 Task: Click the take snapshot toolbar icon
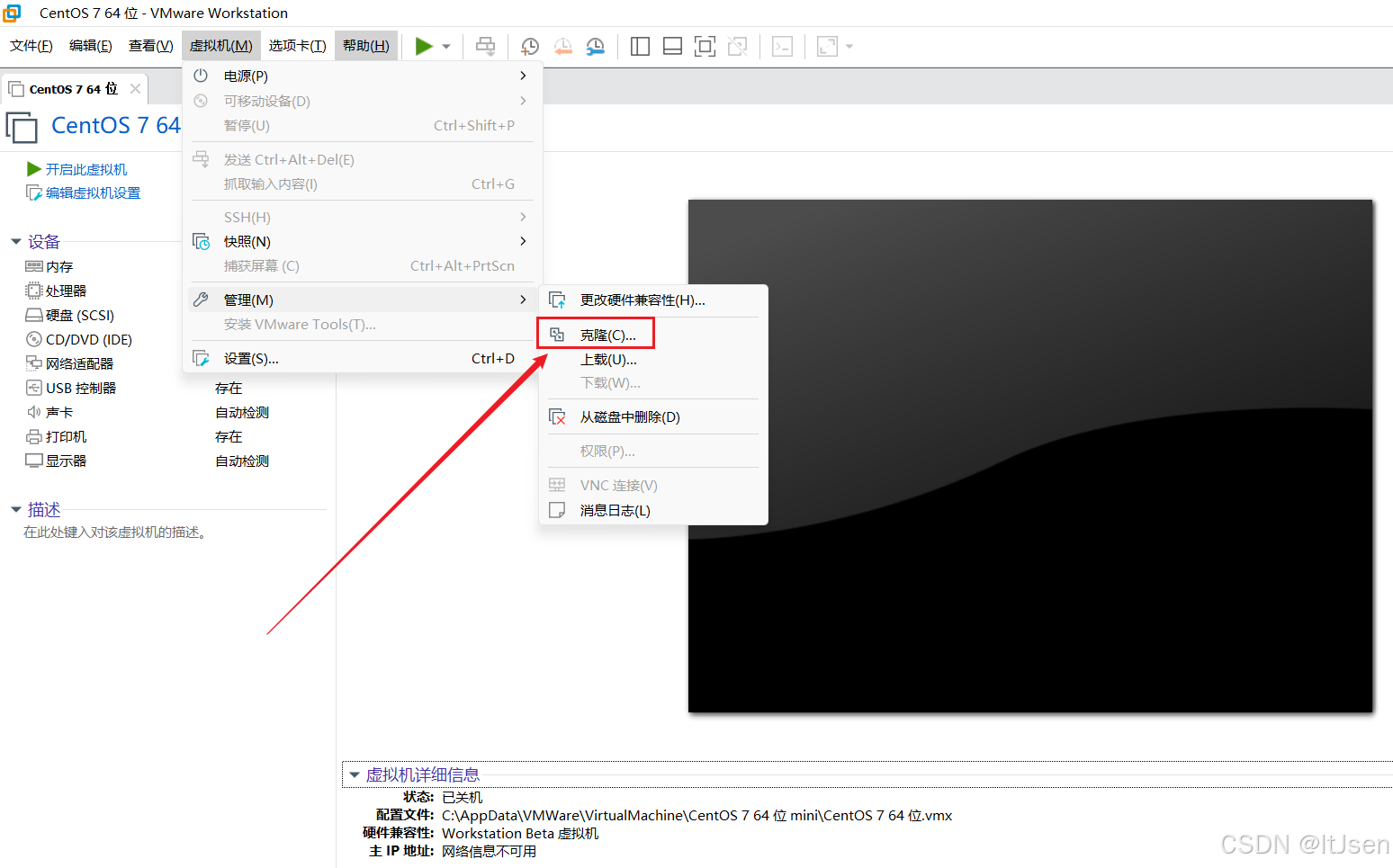pyautogui.click(x=530, y=47)
